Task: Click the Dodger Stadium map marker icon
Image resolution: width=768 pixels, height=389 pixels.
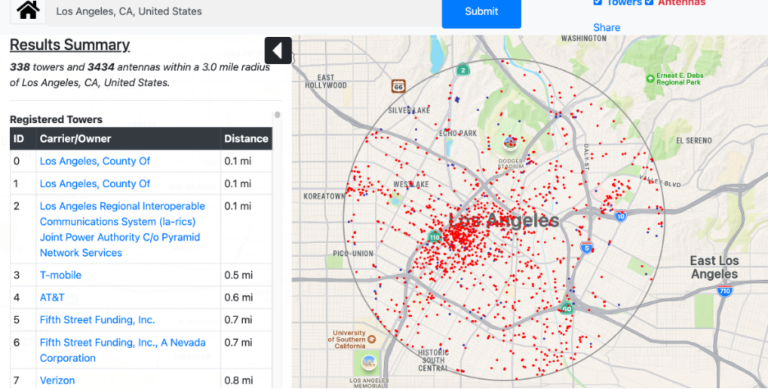Action: [510, 143]
